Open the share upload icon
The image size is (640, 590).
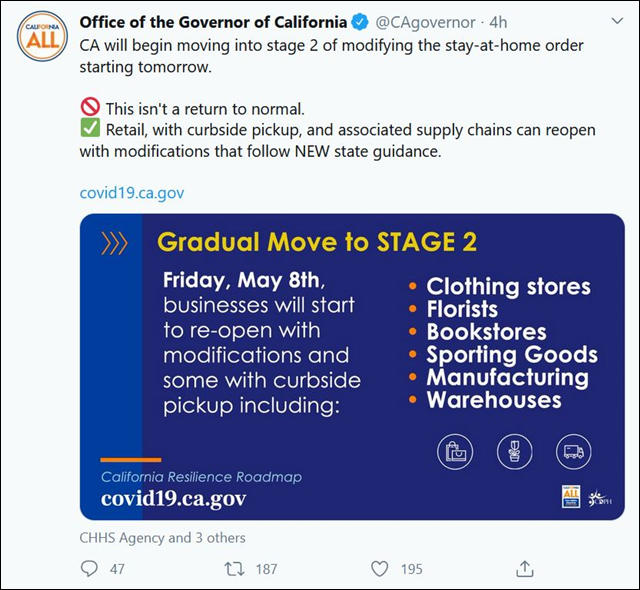[x=525, y=568]
